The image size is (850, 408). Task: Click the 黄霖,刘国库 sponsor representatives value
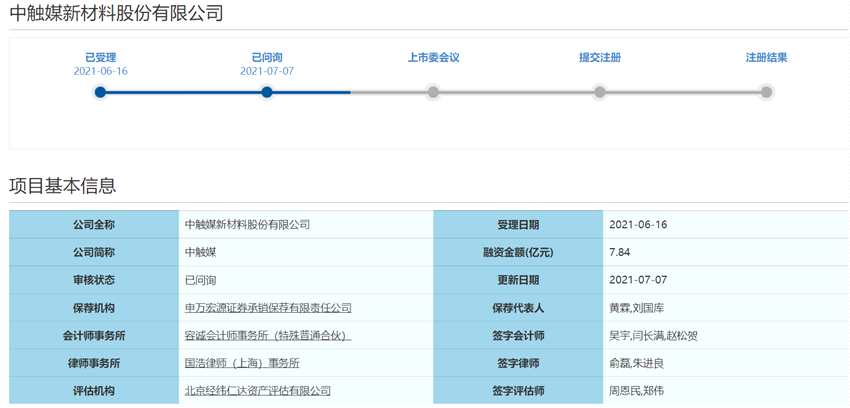(x=636, y=308)
